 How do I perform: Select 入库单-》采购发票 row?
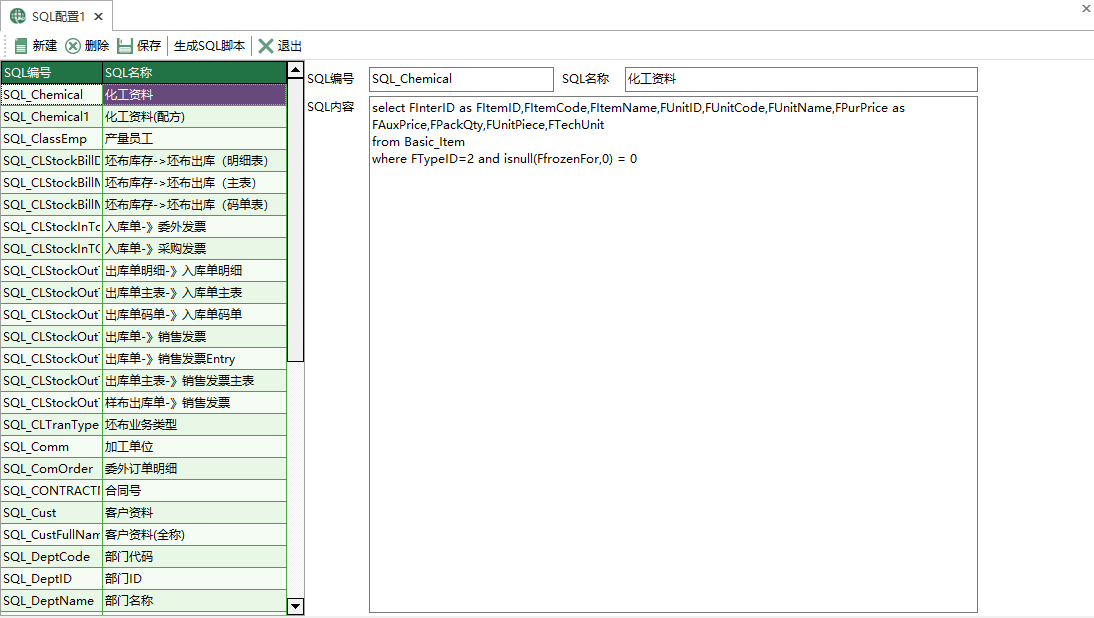pyautogui.click(x=195, y=248)
